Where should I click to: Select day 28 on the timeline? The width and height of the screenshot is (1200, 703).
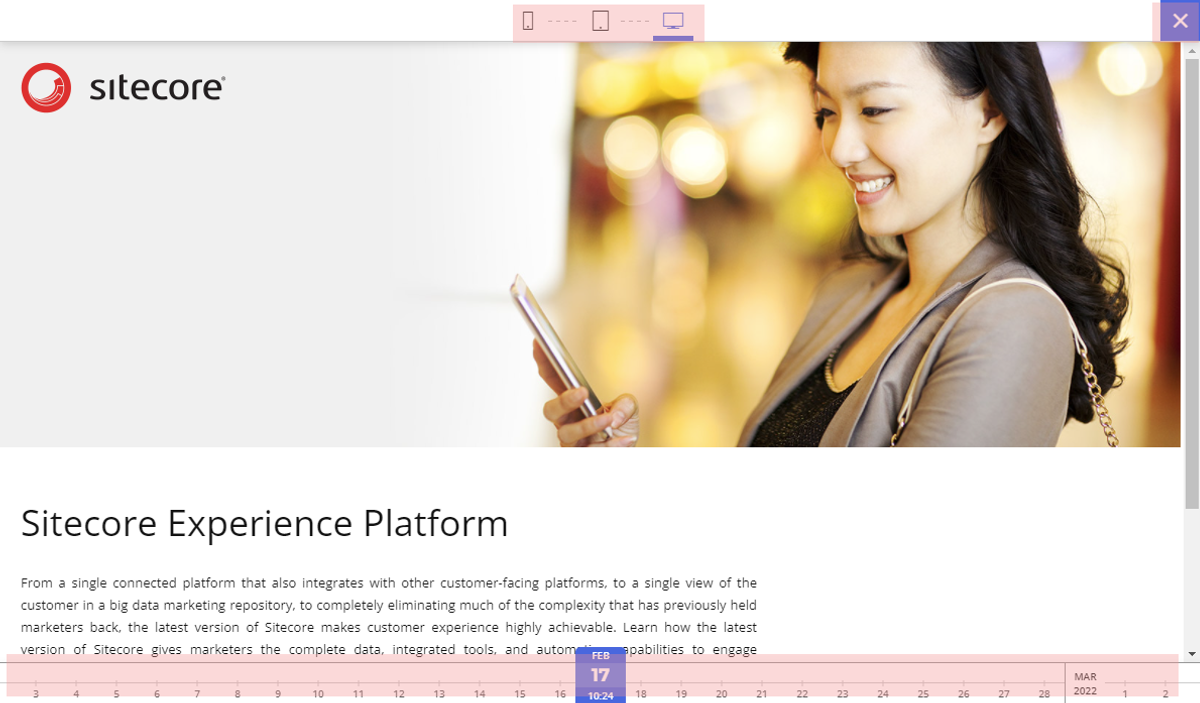(x=1044, y=693)
